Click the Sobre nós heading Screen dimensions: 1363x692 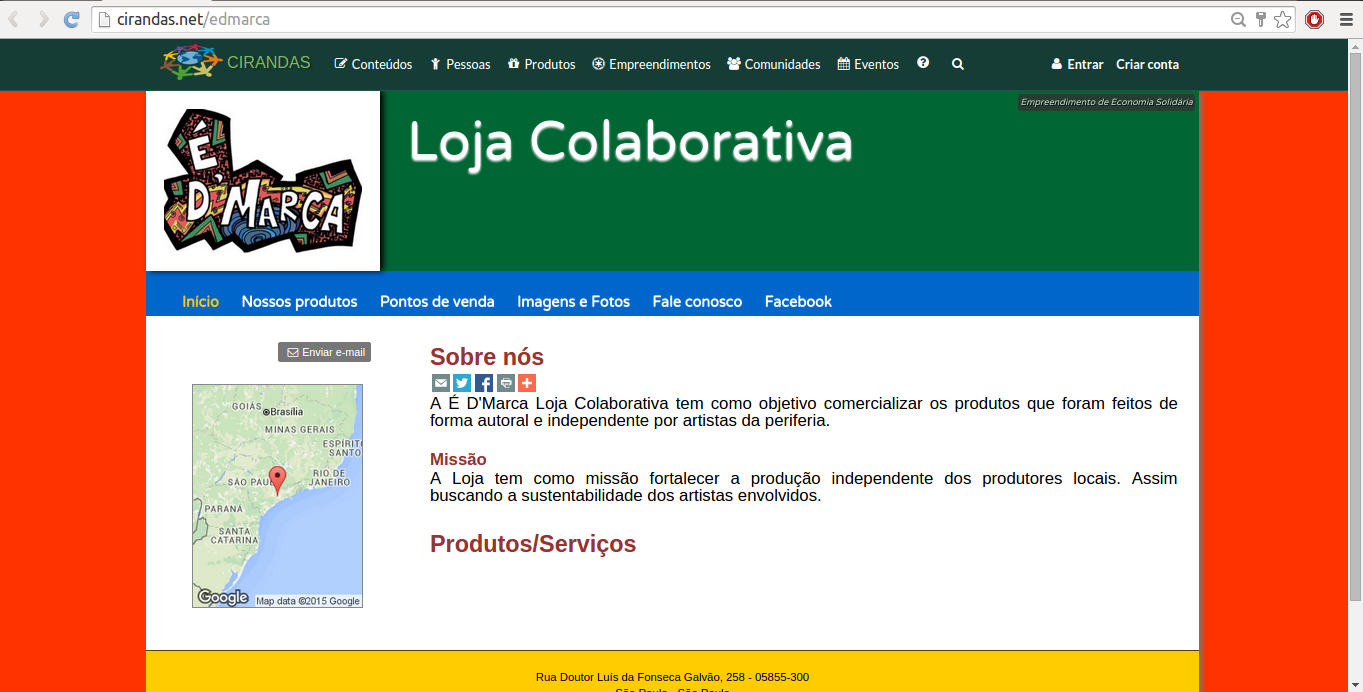point(487,357)
